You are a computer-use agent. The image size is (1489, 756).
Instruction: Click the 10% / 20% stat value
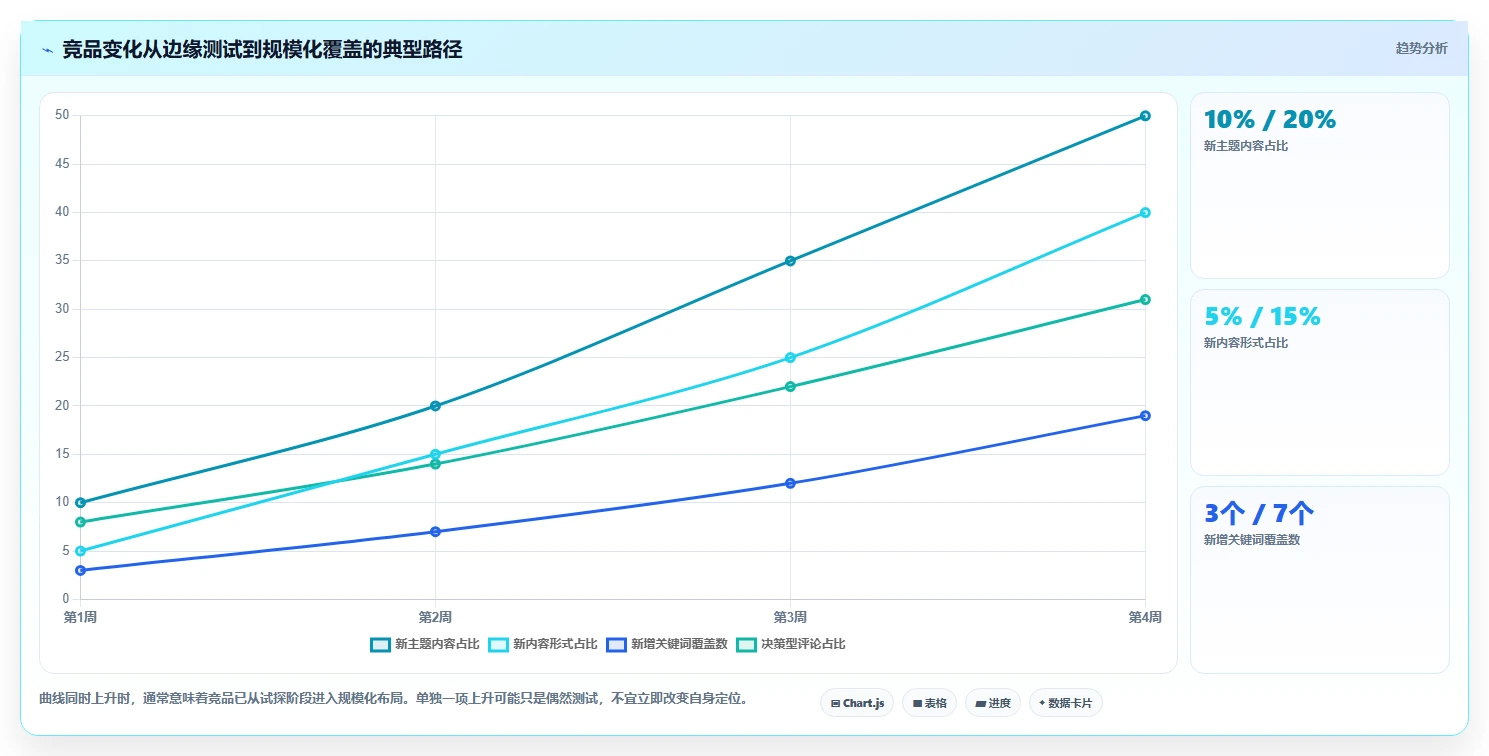click(x=1270, y=120)
